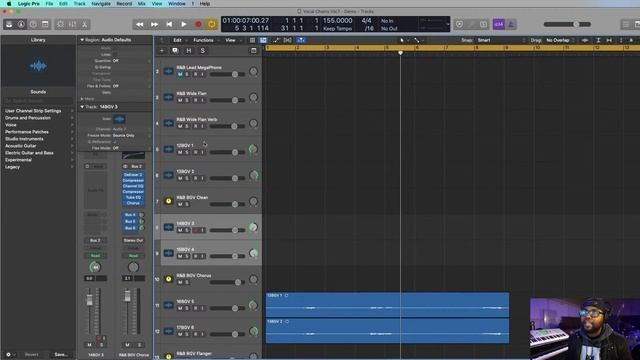Collapse the Track 14BGV 3 disclosure triangle
The height and width of the screenshot is (360, 640).
[82, 107]
